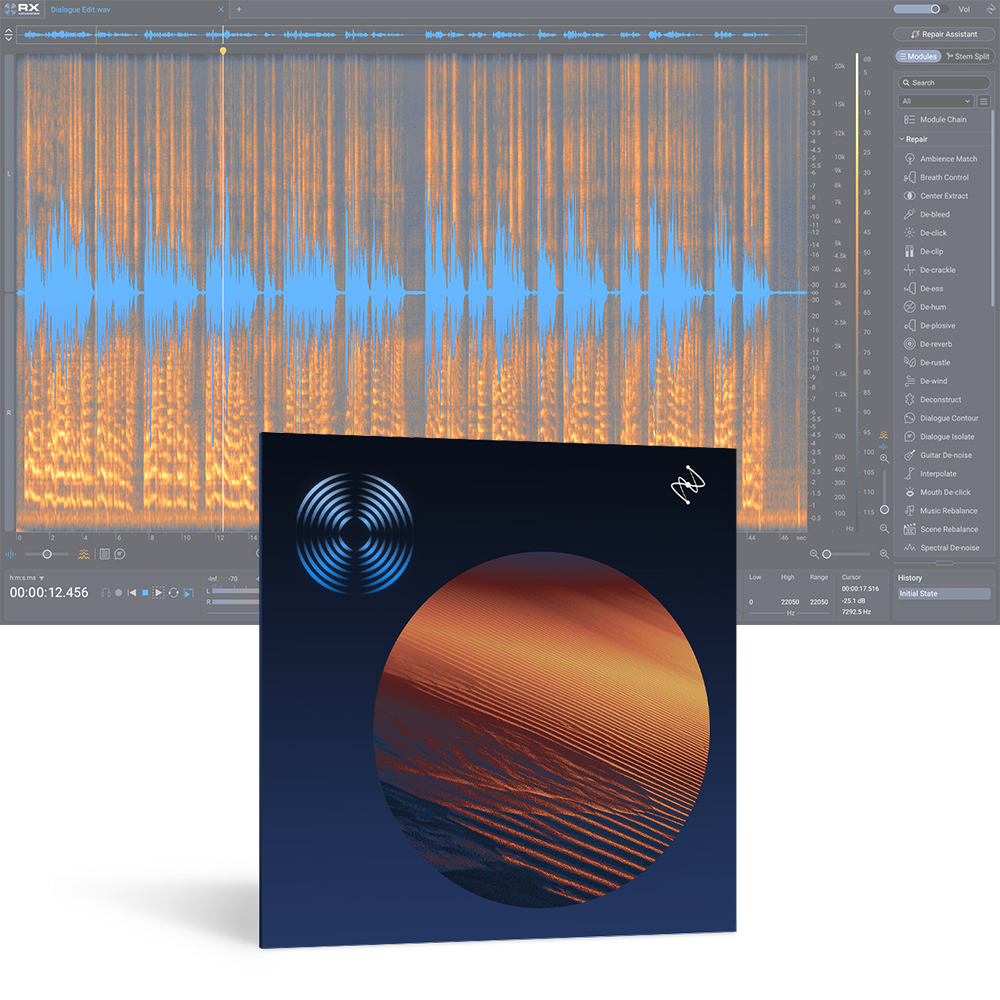
Task: Open the Dialogue Isolate module
Action: (x=941, y=436)
